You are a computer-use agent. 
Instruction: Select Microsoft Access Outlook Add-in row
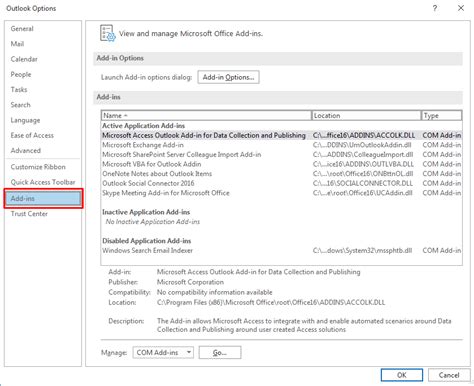281,135
